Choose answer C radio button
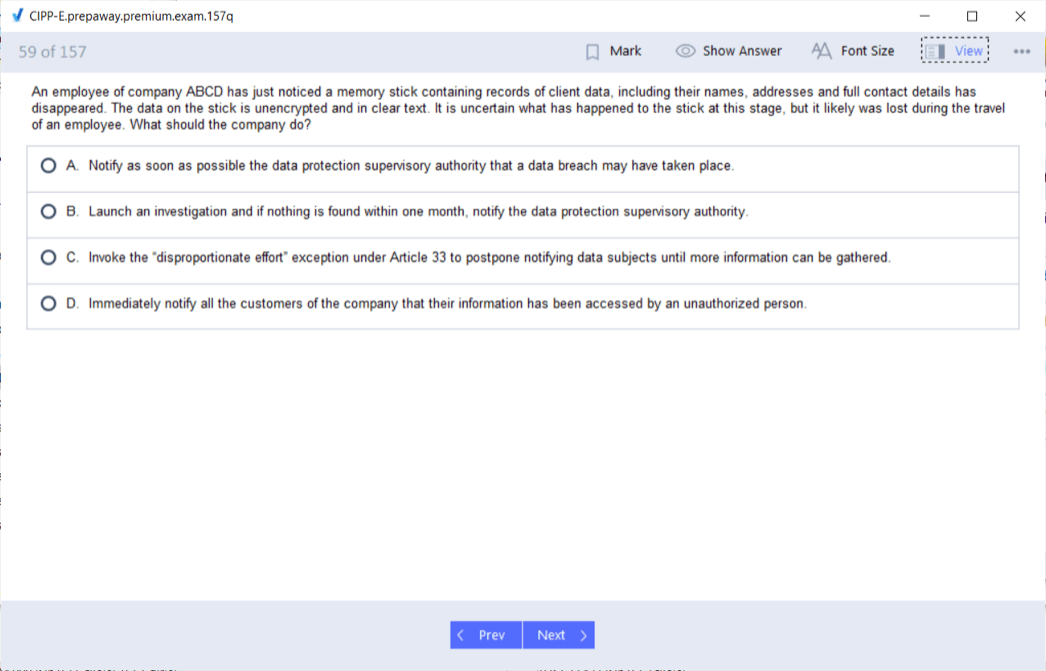 tap(48, 258)
